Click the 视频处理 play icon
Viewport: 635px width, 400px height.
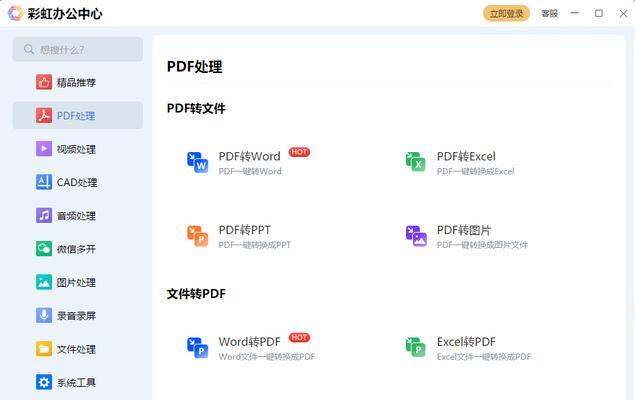pyautogui.click(x=44, y=149)
